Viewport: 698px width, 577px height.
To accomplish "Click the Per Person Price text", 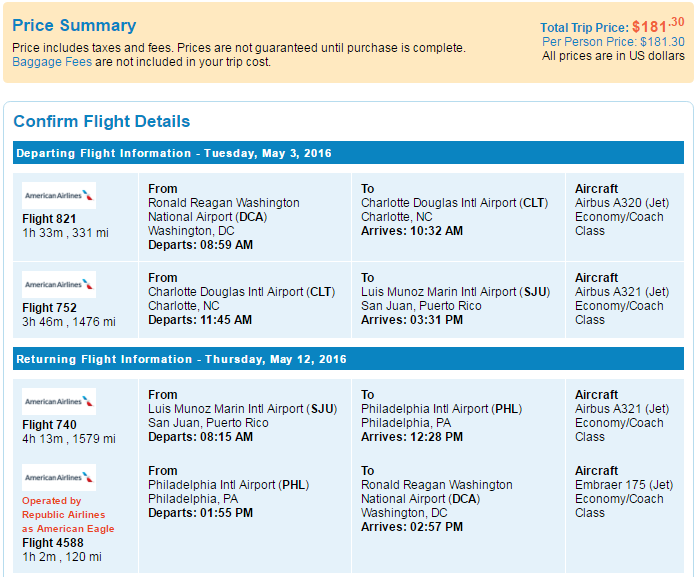I will (613, 42).
